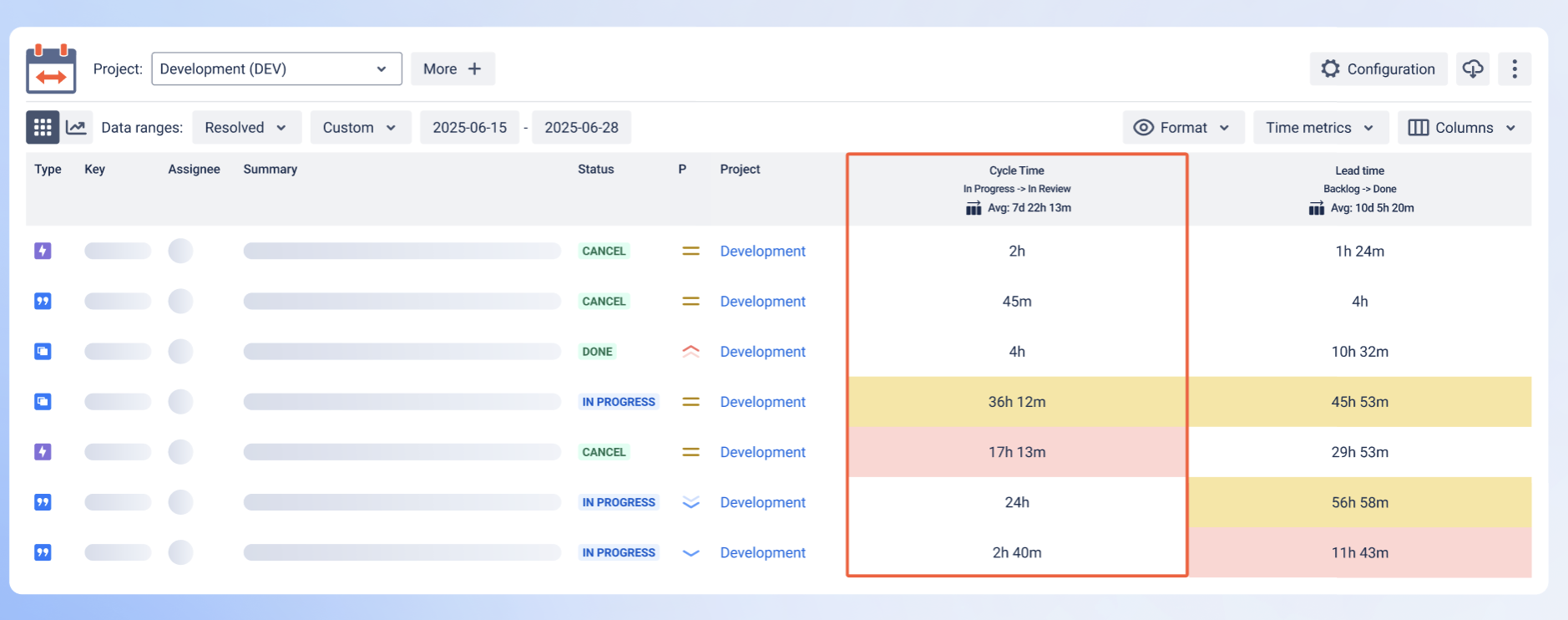Click the priority icon in the 45h 53m row
The width and height of the screenshot is (1568, 620).
click(690, 401)
